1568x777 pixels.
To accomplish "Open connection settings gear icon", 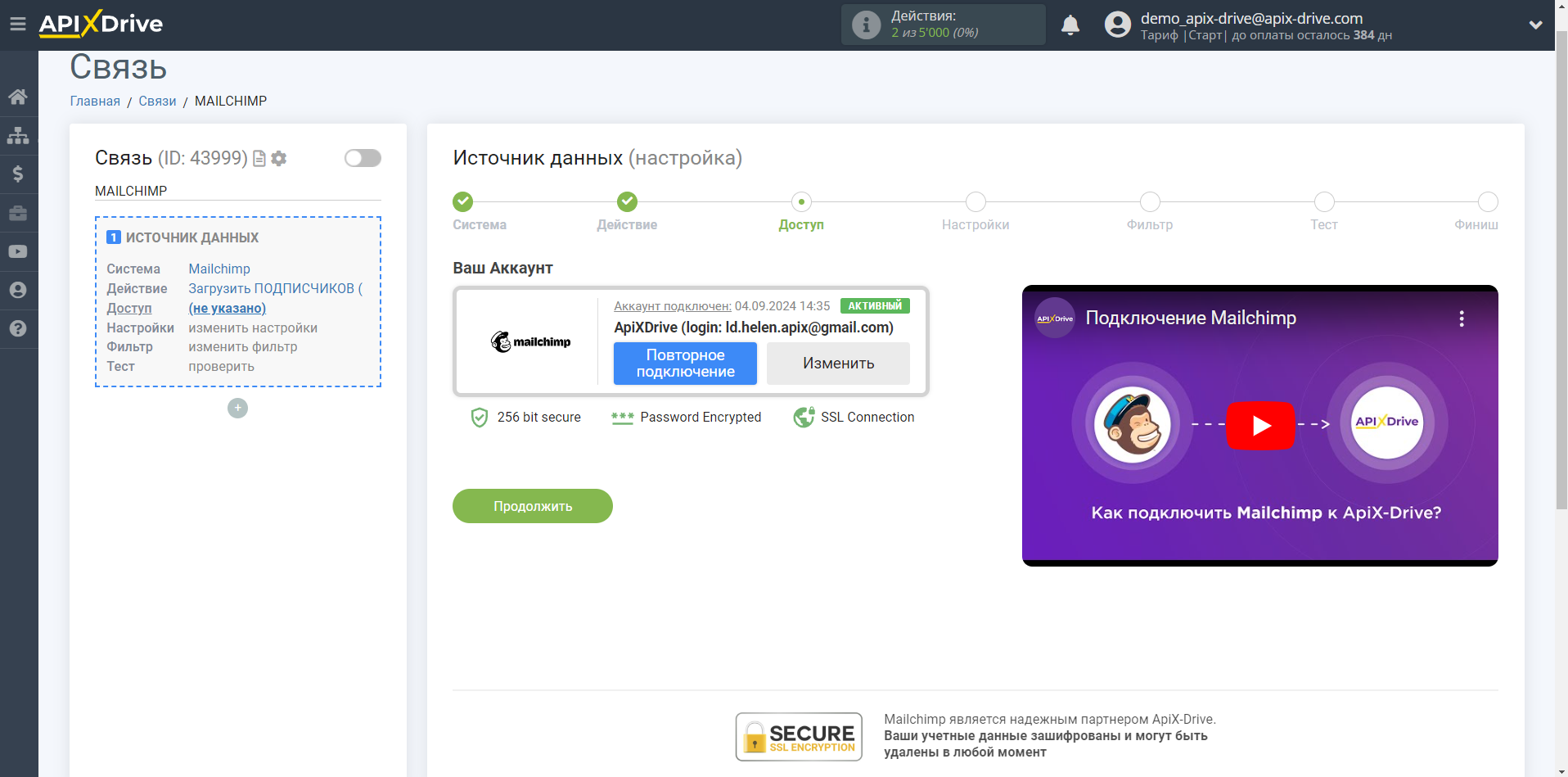I will click(x=279, y=158).
